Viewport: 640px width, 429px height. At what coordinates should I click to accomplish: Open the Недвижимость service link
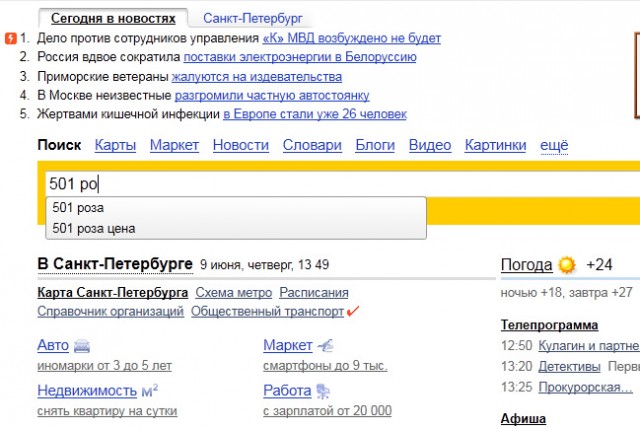(87, 391)
